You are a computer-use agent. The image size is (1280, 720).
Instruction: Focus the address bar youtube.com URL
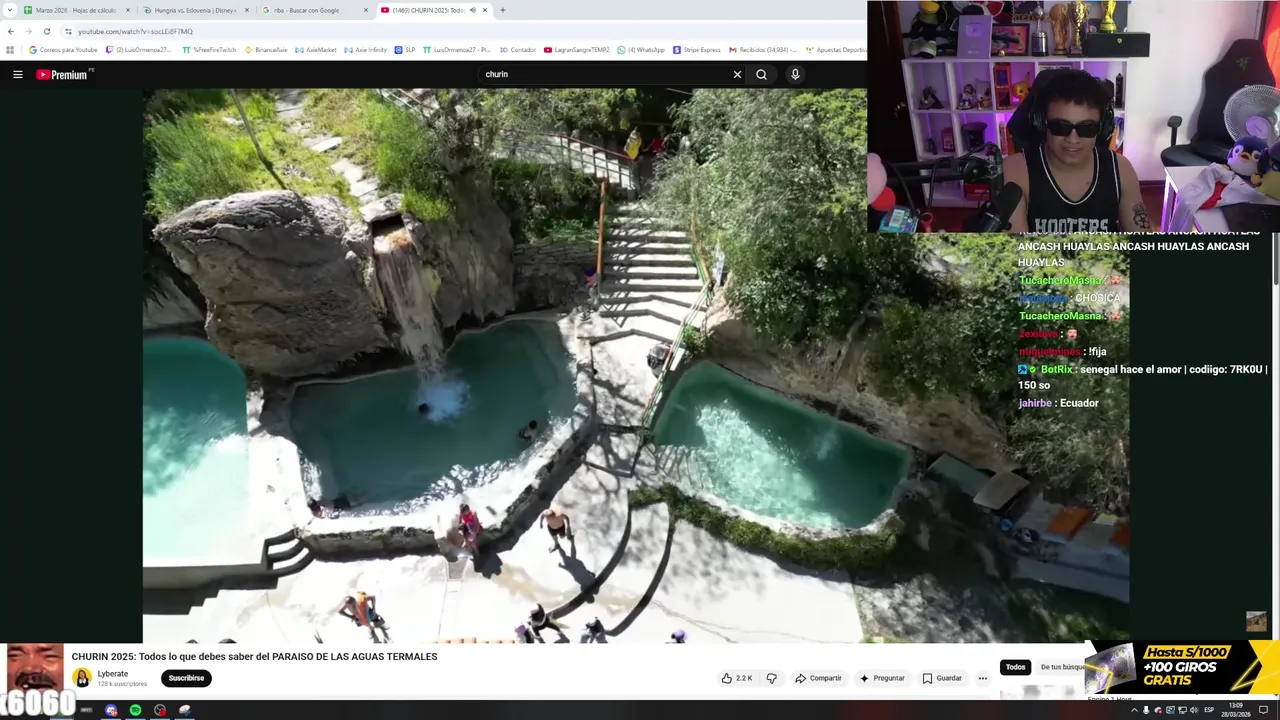135,31
